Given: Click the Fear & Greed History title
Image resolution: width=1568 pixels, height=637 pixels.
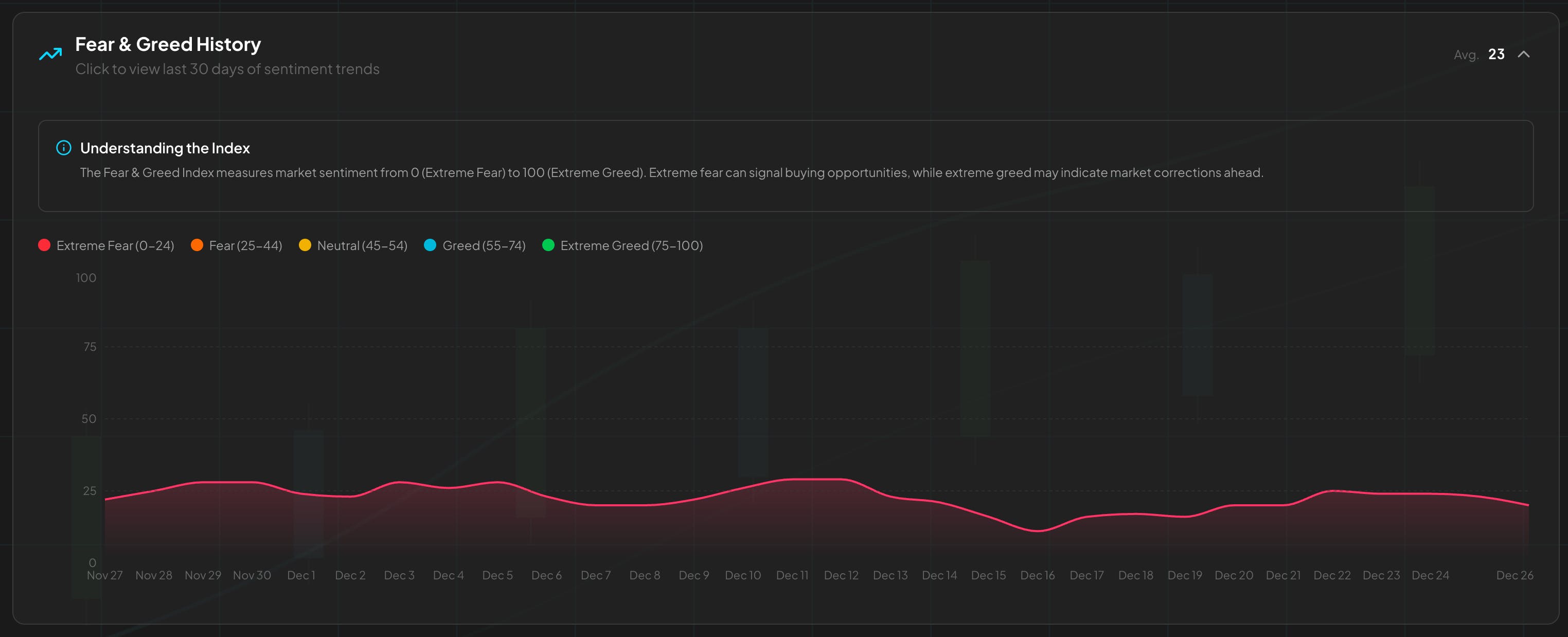Looking at the screenshot, I should point(168,44).
